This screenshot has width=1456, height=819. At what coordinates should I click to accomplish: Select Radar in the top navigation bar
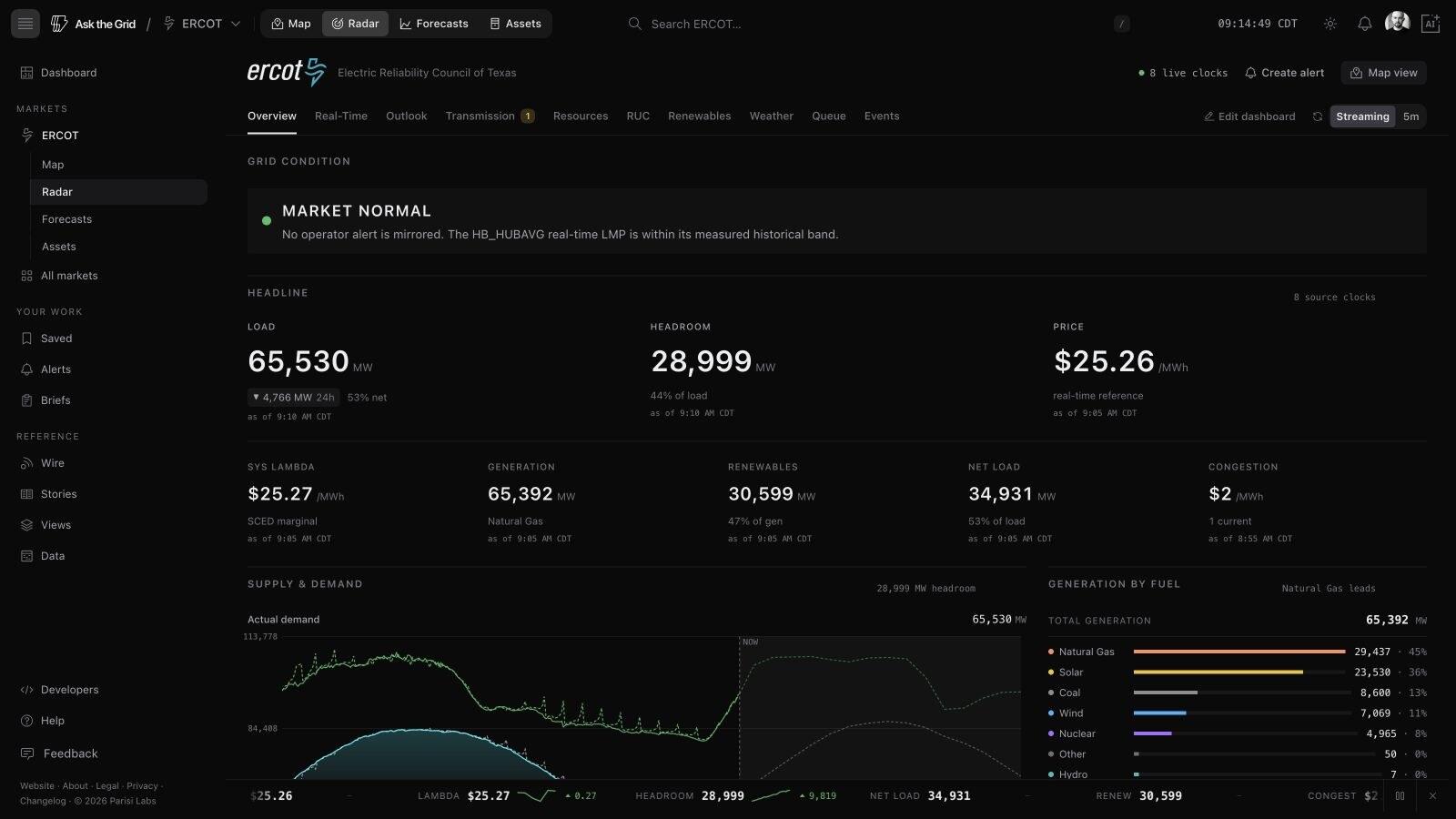(x=355, y=24)
